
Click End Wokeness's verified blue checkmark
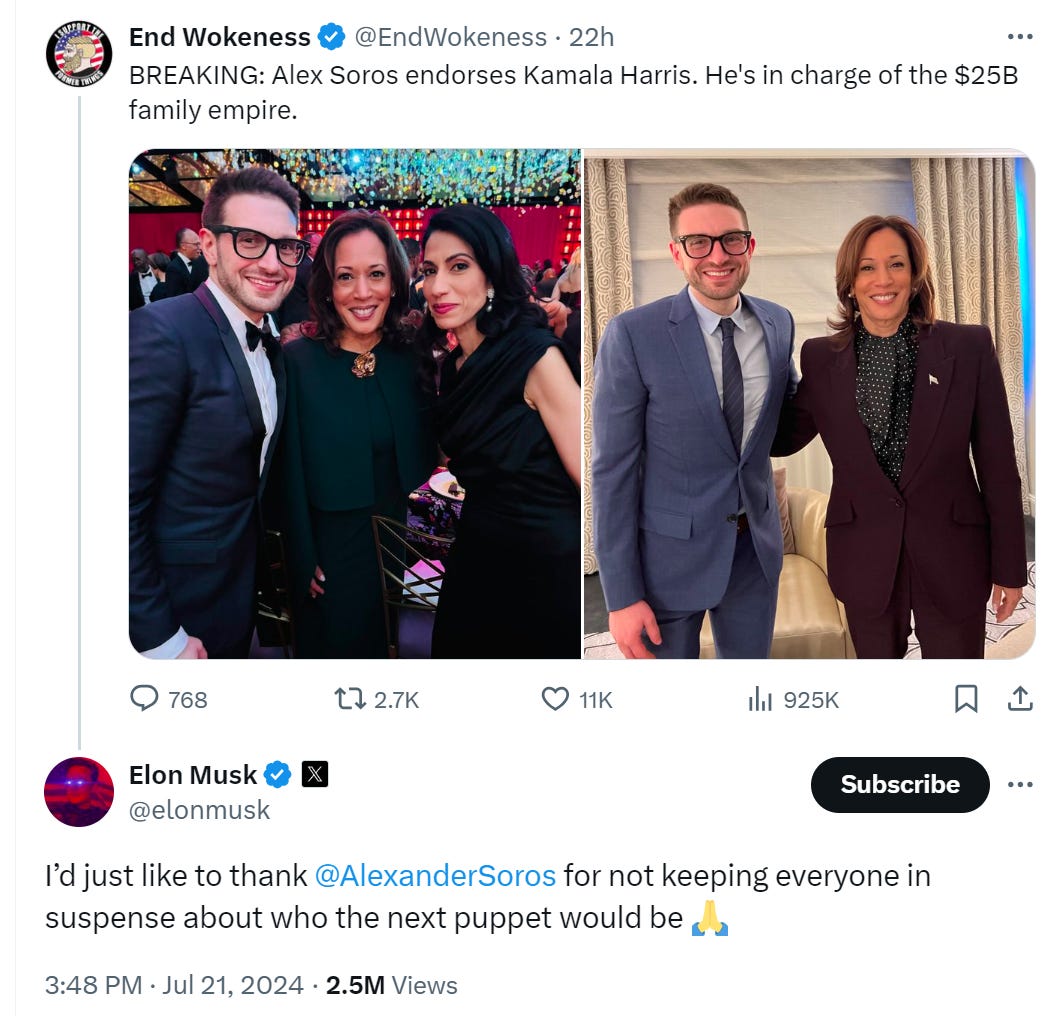(330, 36)
